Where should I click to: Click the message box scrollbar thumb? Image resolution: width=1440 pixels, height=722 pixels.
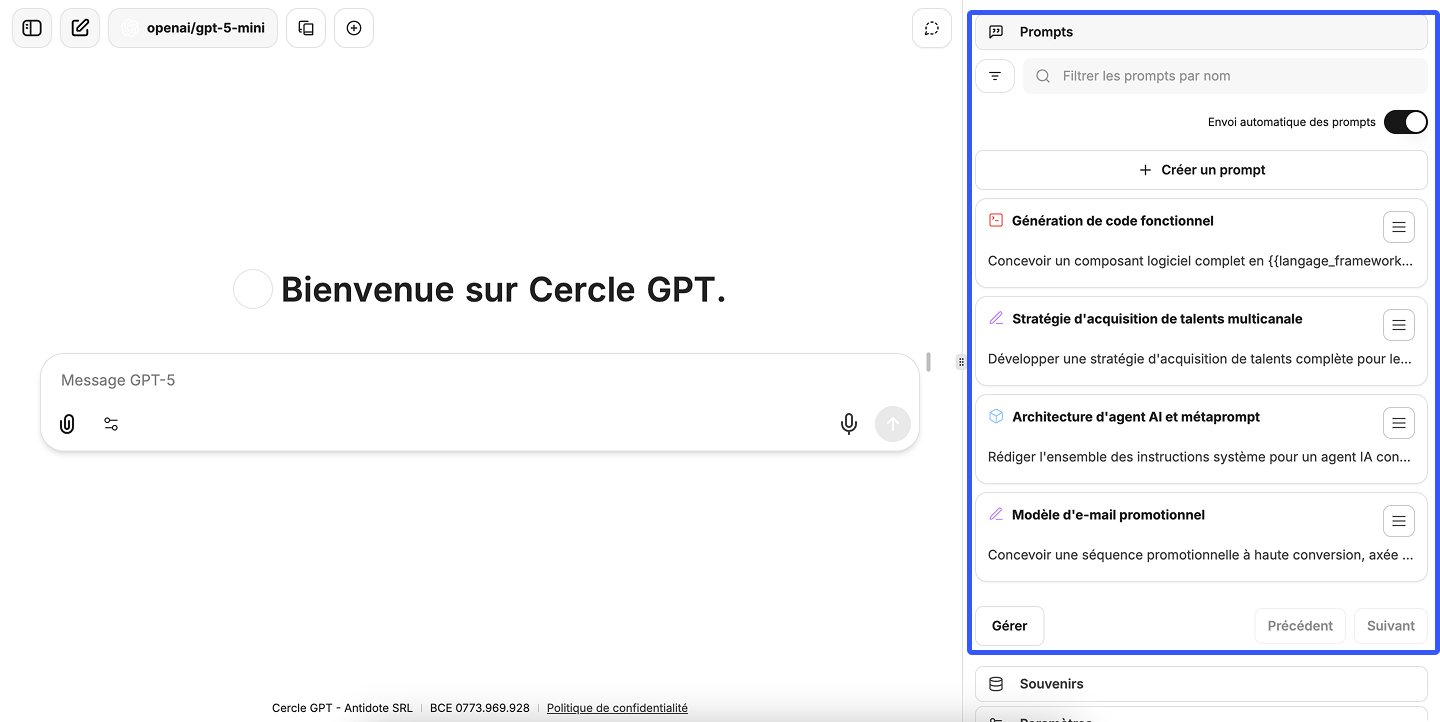tap(928, 362)
